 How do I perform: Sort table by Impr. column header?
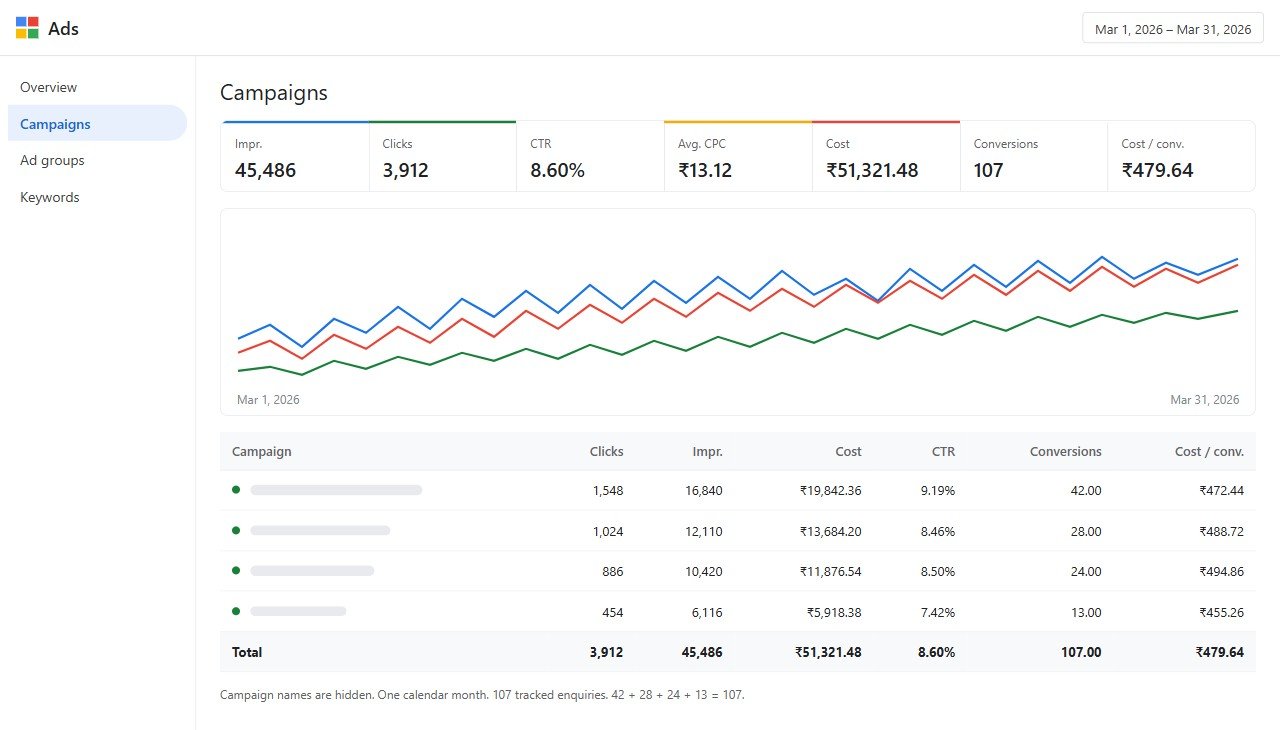pyautogui.click(x=708, y=451)
